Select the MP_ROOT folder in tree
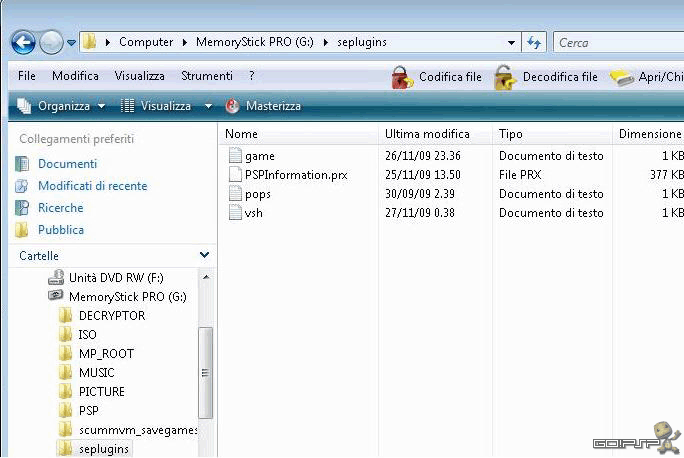Viewport: 684px width, 458px height. coord(106,354)
